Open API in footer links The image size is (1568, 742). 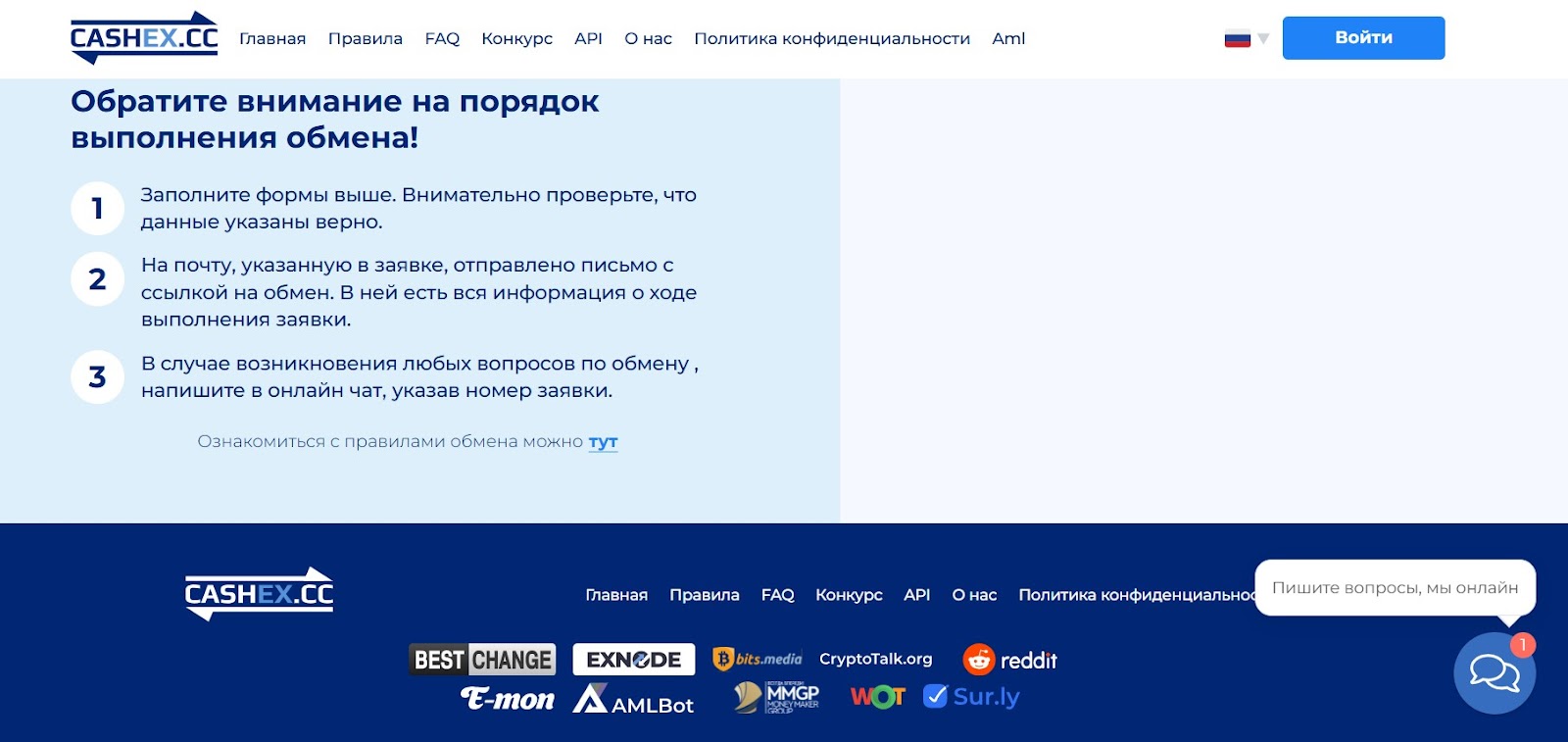click(916, 595)
